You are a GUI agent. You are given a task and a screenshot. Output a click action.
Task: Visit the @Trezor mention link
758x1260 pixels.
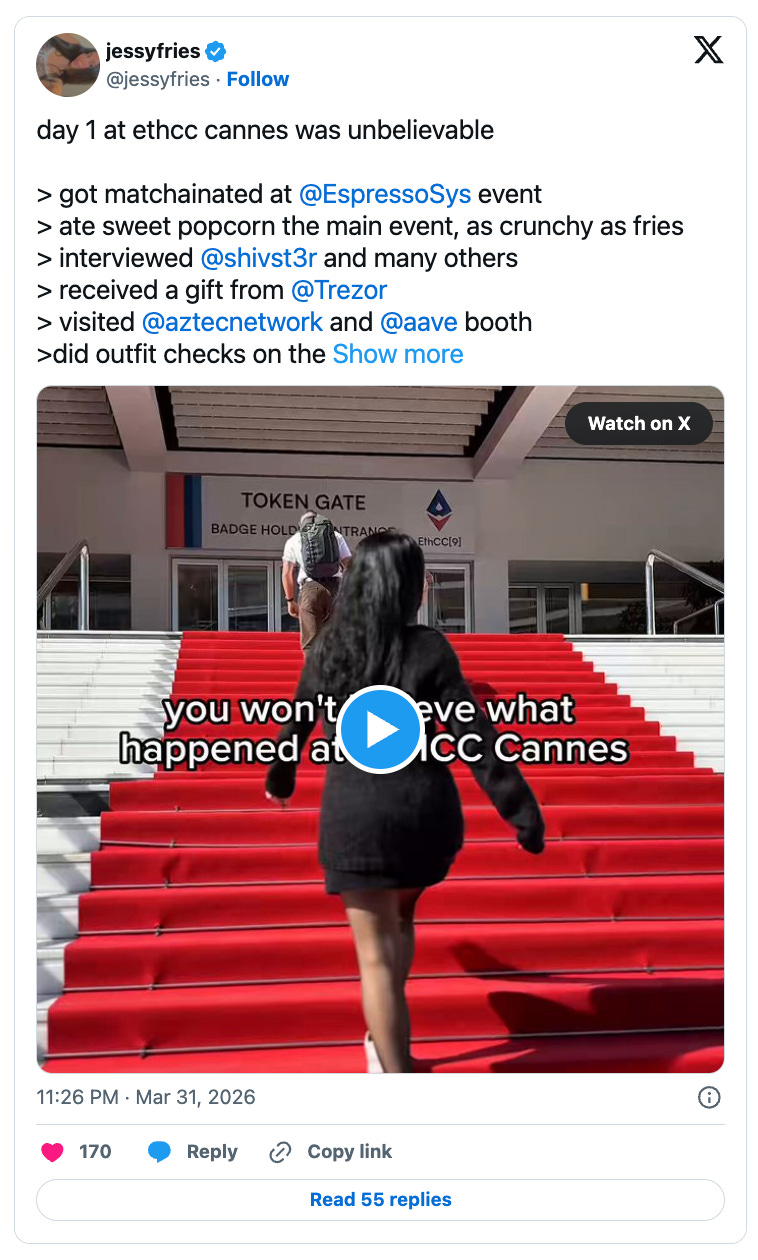339,290
